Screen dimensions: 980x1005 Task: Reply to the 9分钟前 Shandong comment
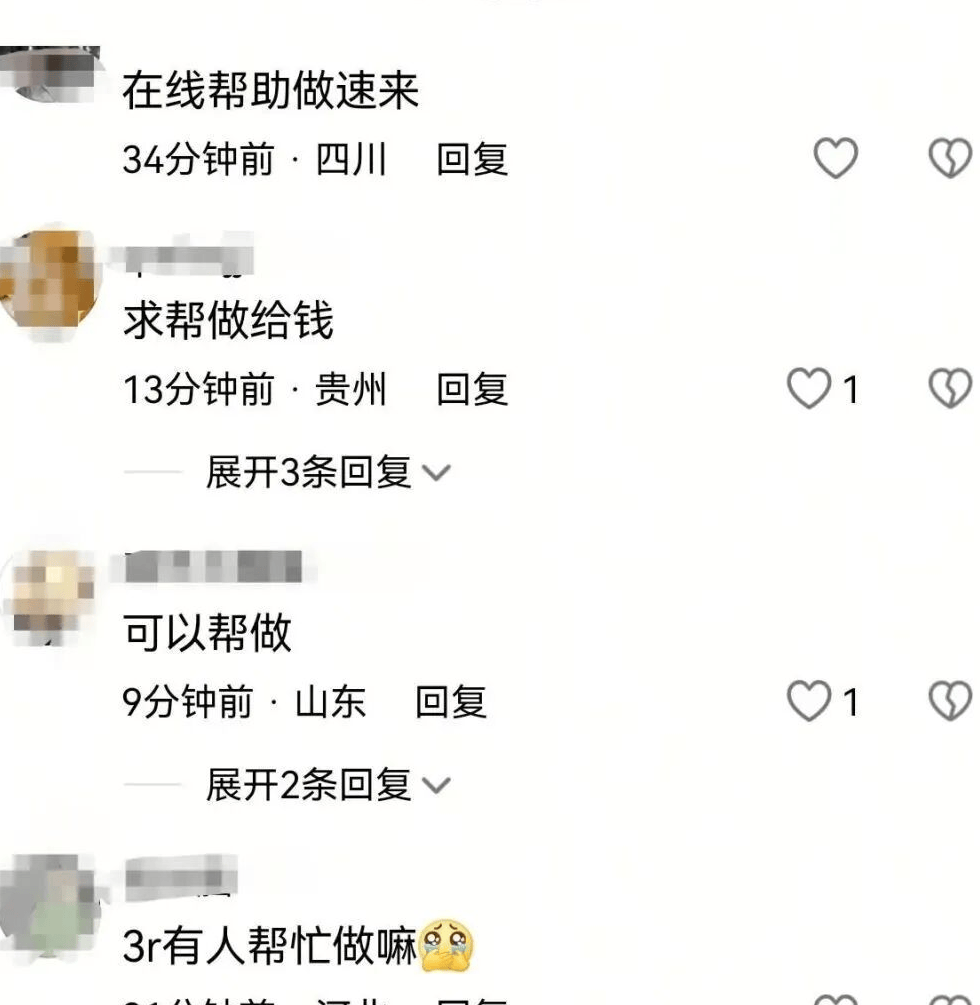coord(451,701)
